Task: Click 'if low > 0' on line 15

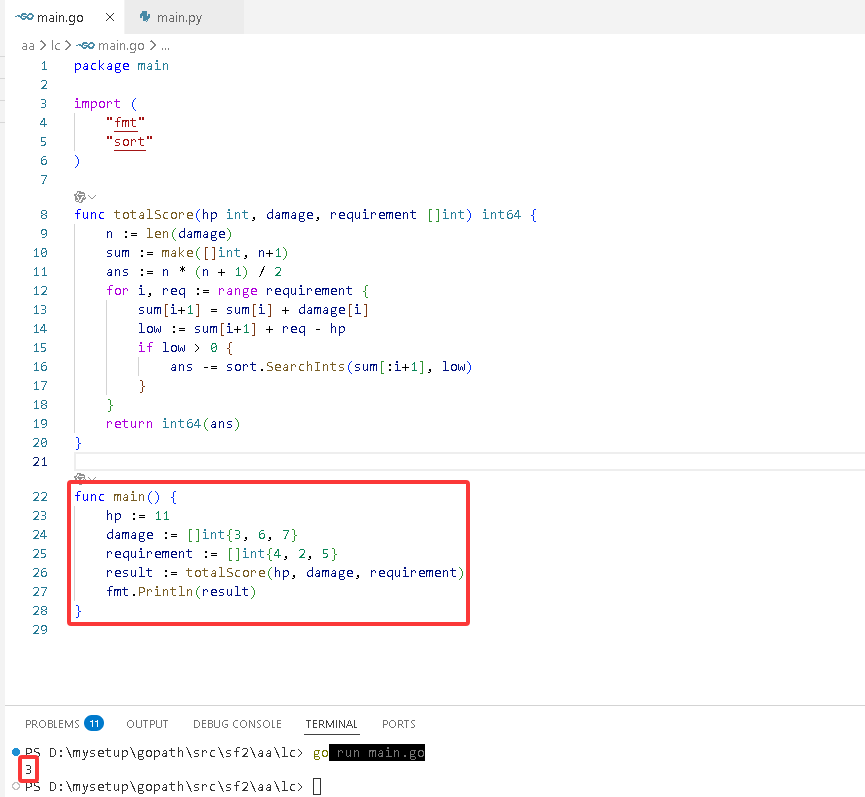Action: 178,347
